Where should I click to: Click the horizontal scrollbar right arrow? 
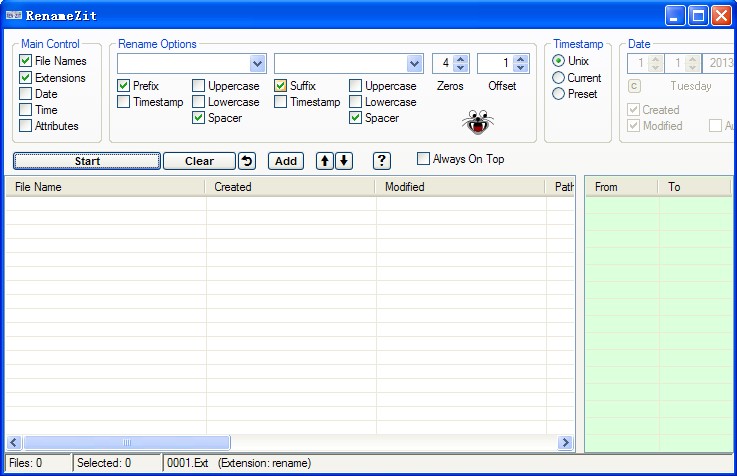[565, 442]
